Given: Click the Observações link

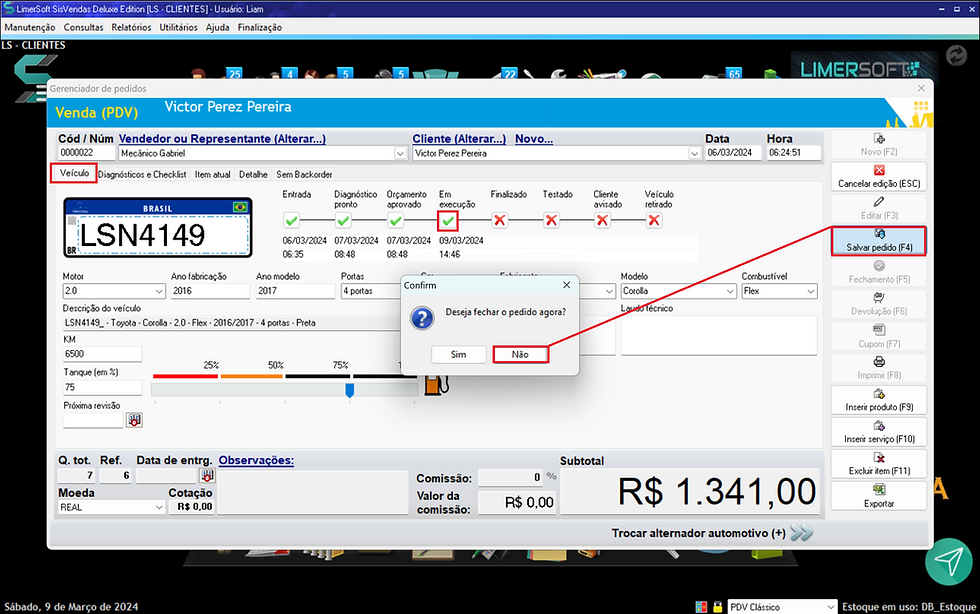Looking at the screenshot, I should click(x=256, y=460).
